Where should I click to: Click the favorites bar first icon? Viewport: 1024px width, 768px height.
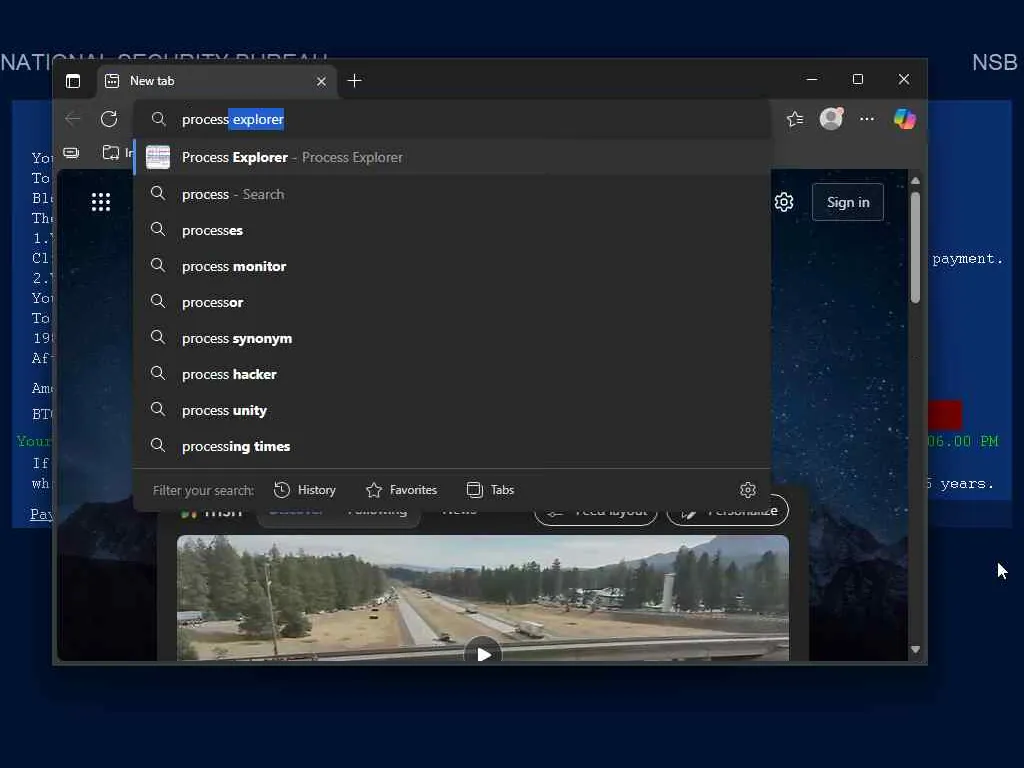[71, 153]
